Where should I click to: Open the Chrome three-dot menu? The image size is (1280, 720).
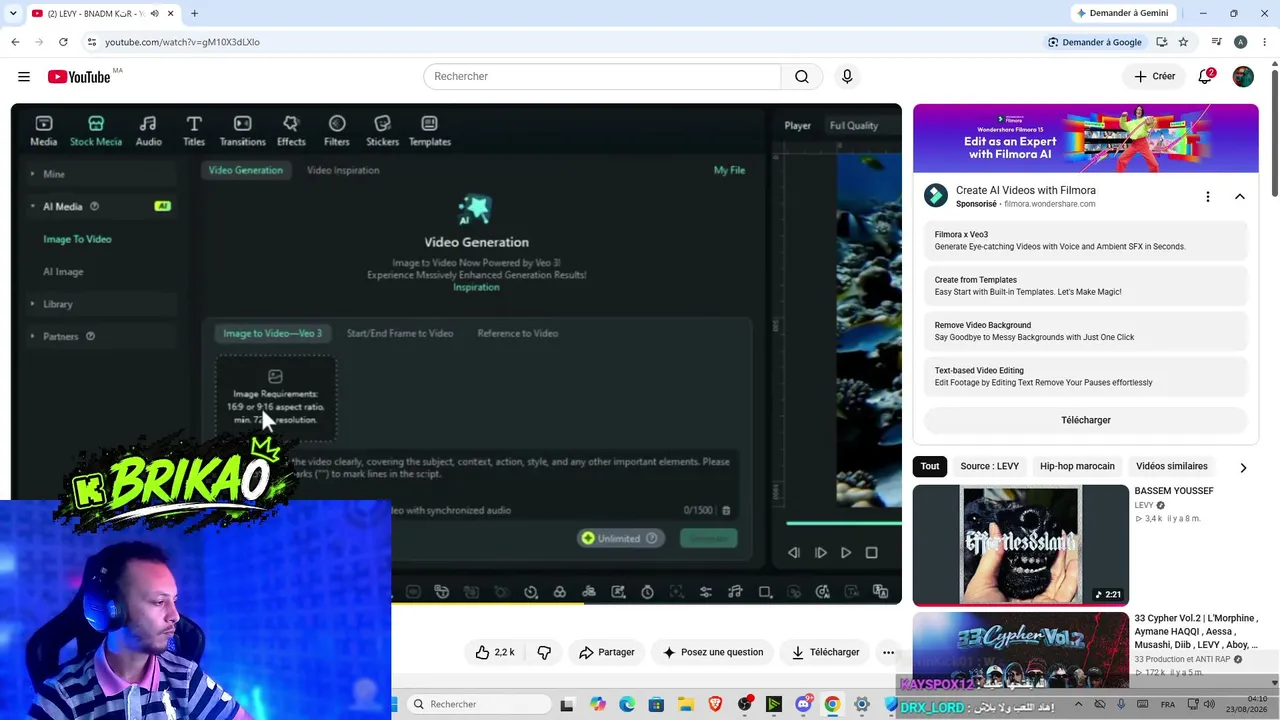pos(1265,42)
